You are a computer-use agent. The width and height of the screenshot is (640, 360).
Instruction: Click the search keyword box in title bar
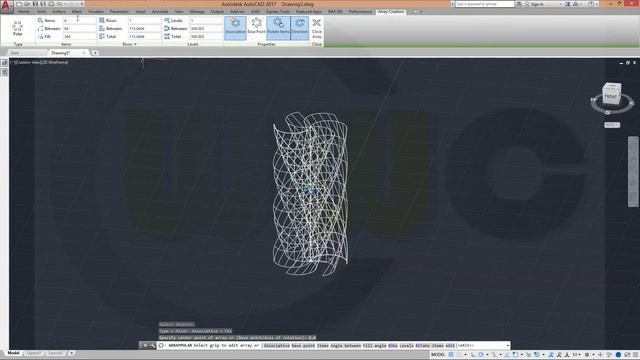[x=484, y=4]
